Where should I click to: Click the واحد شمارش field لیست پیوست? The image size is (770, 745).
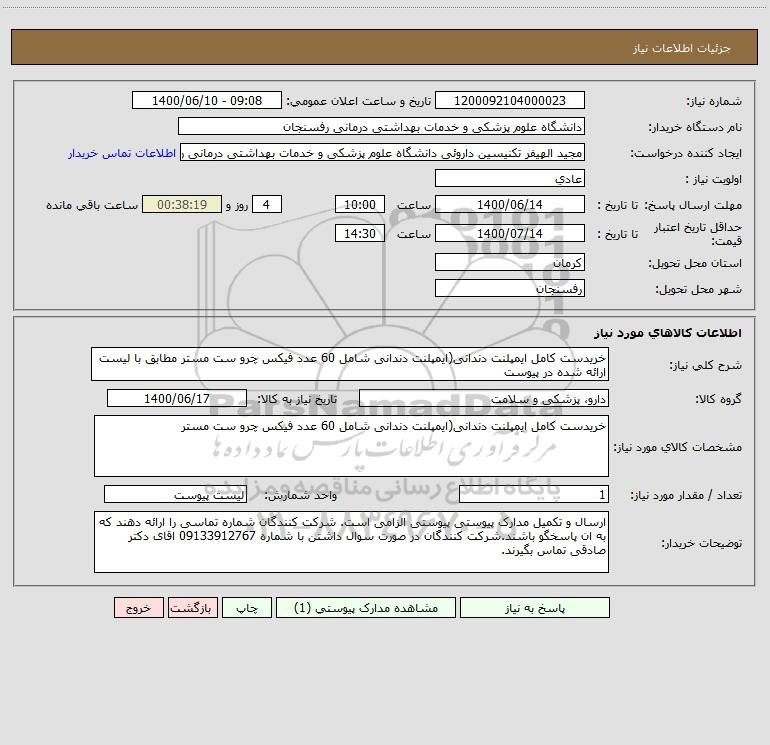tap(175, 495)
